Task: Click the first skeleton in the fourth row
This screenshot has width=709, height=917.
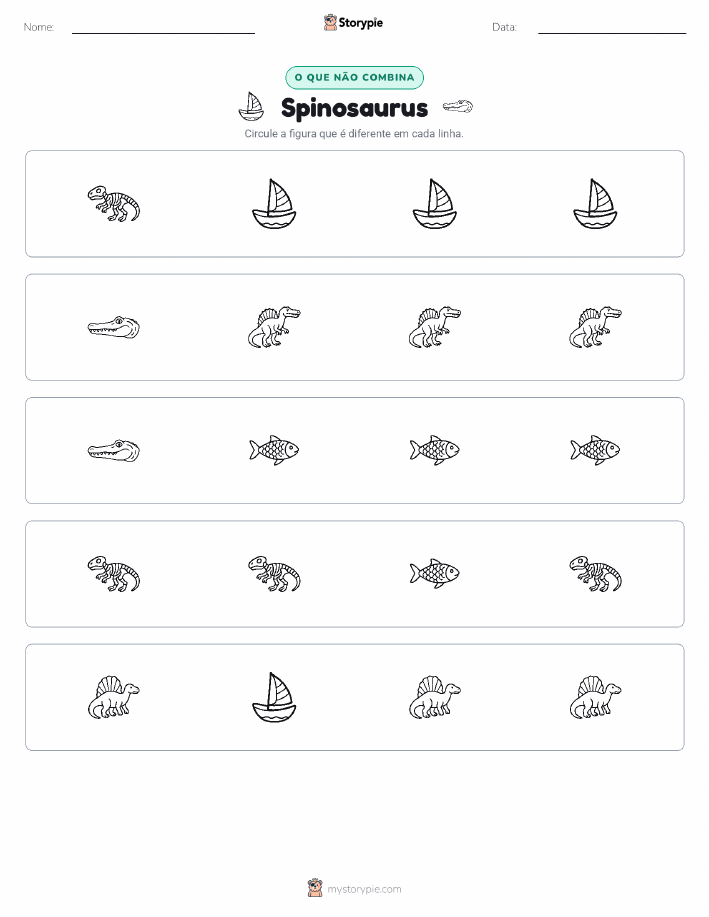Action: coord(113,574)
